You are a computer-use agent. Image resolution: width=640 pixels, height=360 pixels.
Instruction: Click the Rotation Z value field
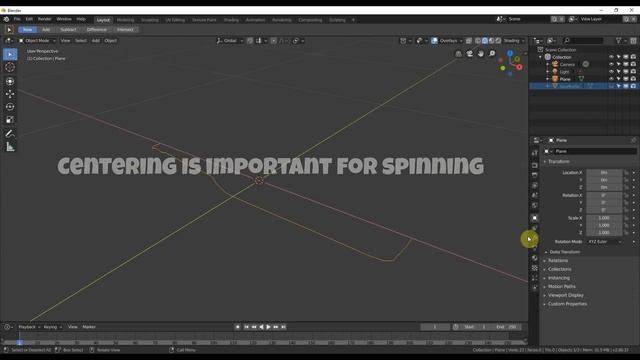(x=604, y=210)
